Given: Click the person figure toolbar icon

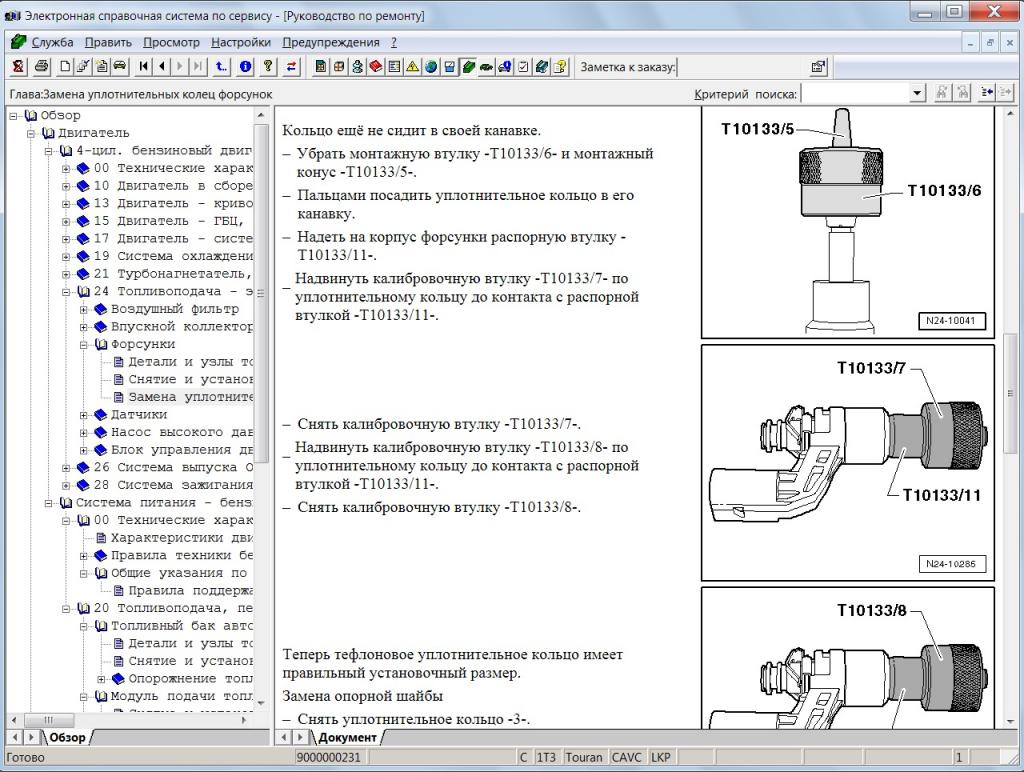Looking at the screenshot, I should point(358,67).
